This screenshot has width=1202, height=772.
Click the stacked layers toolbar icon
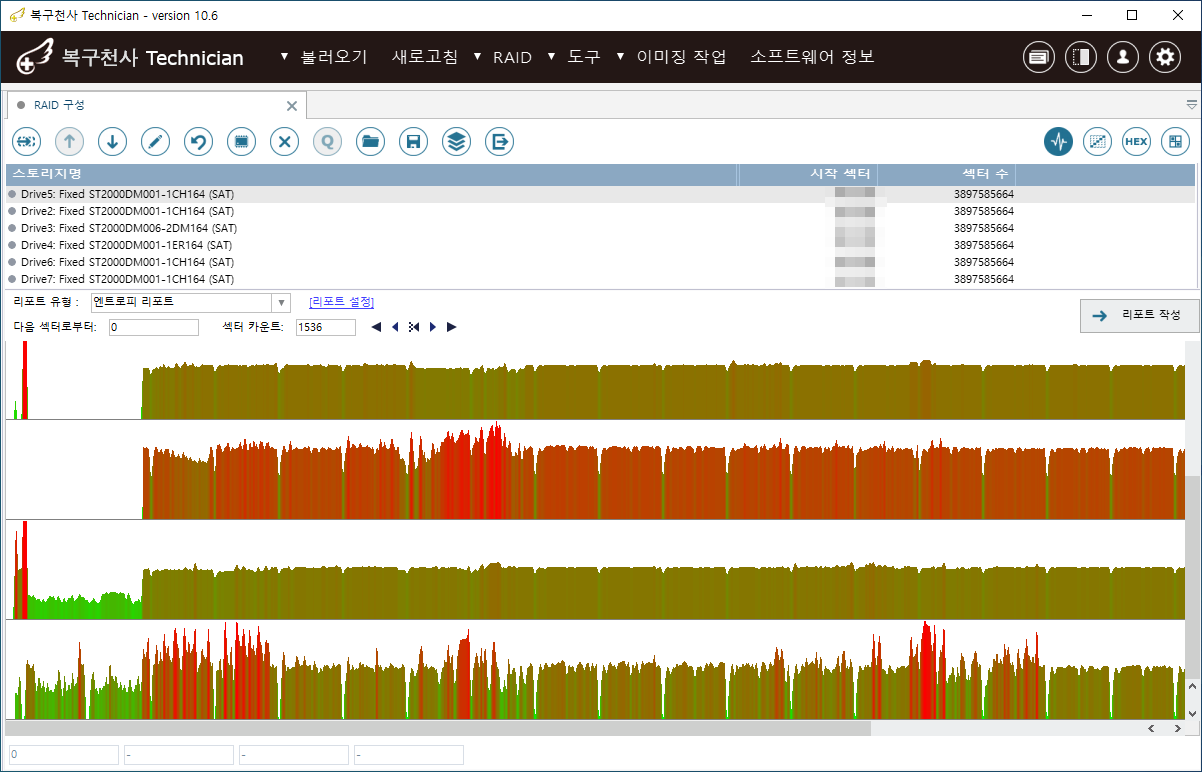pos(456,142)
